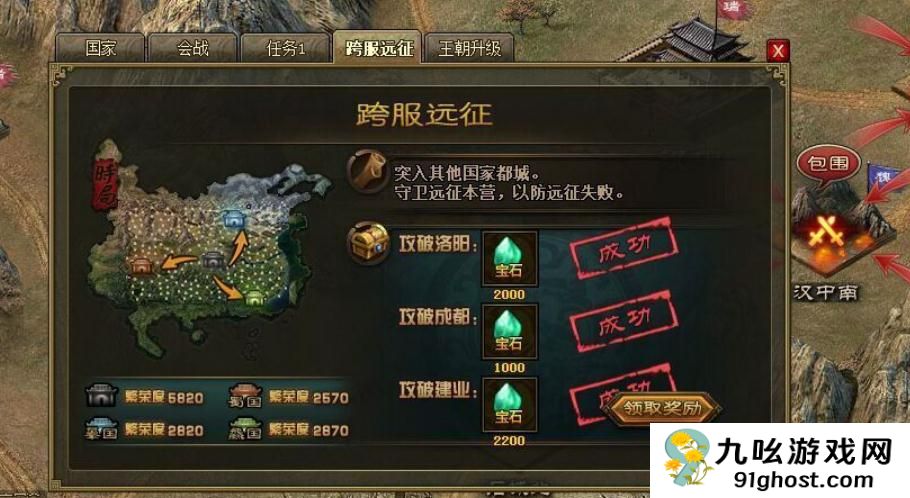Click the scroll objective icon
This screenshot has height=498, width=910.
click(367, 171)
